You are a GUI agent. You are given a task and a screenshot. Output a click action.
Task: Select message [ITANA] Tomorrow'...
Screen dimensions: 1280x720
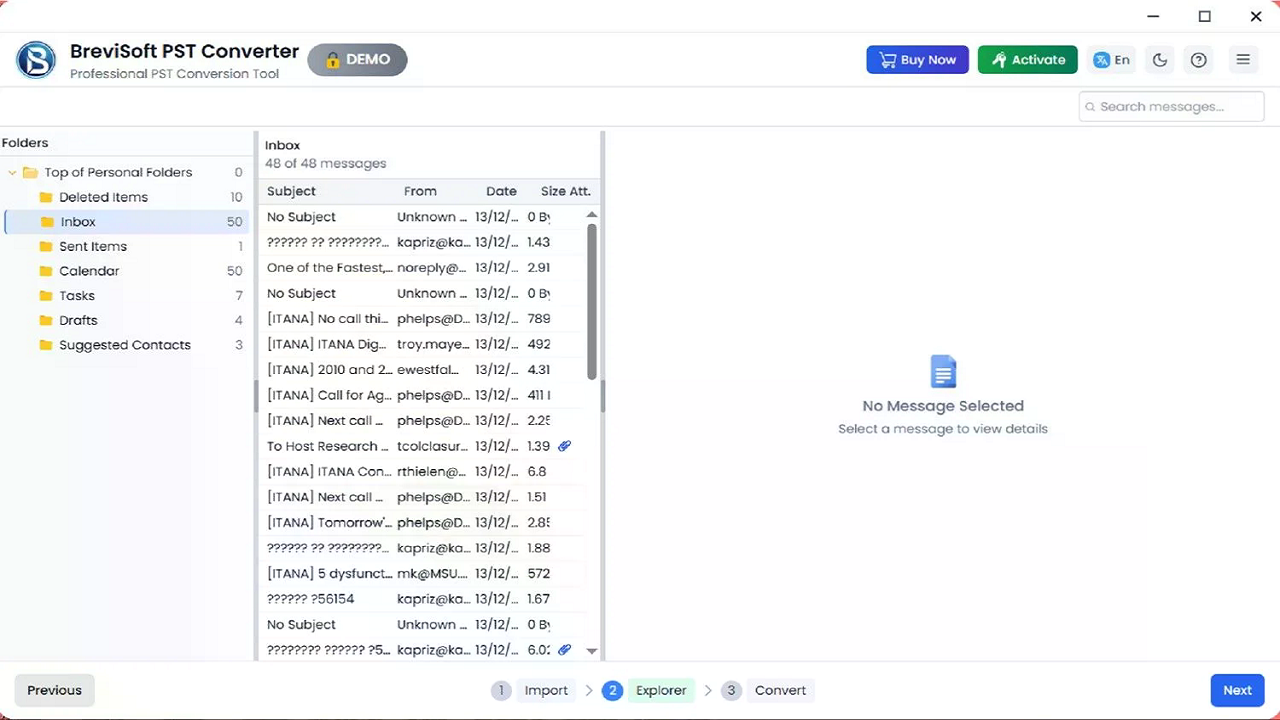pyautogui.click(x=422, y=523)
